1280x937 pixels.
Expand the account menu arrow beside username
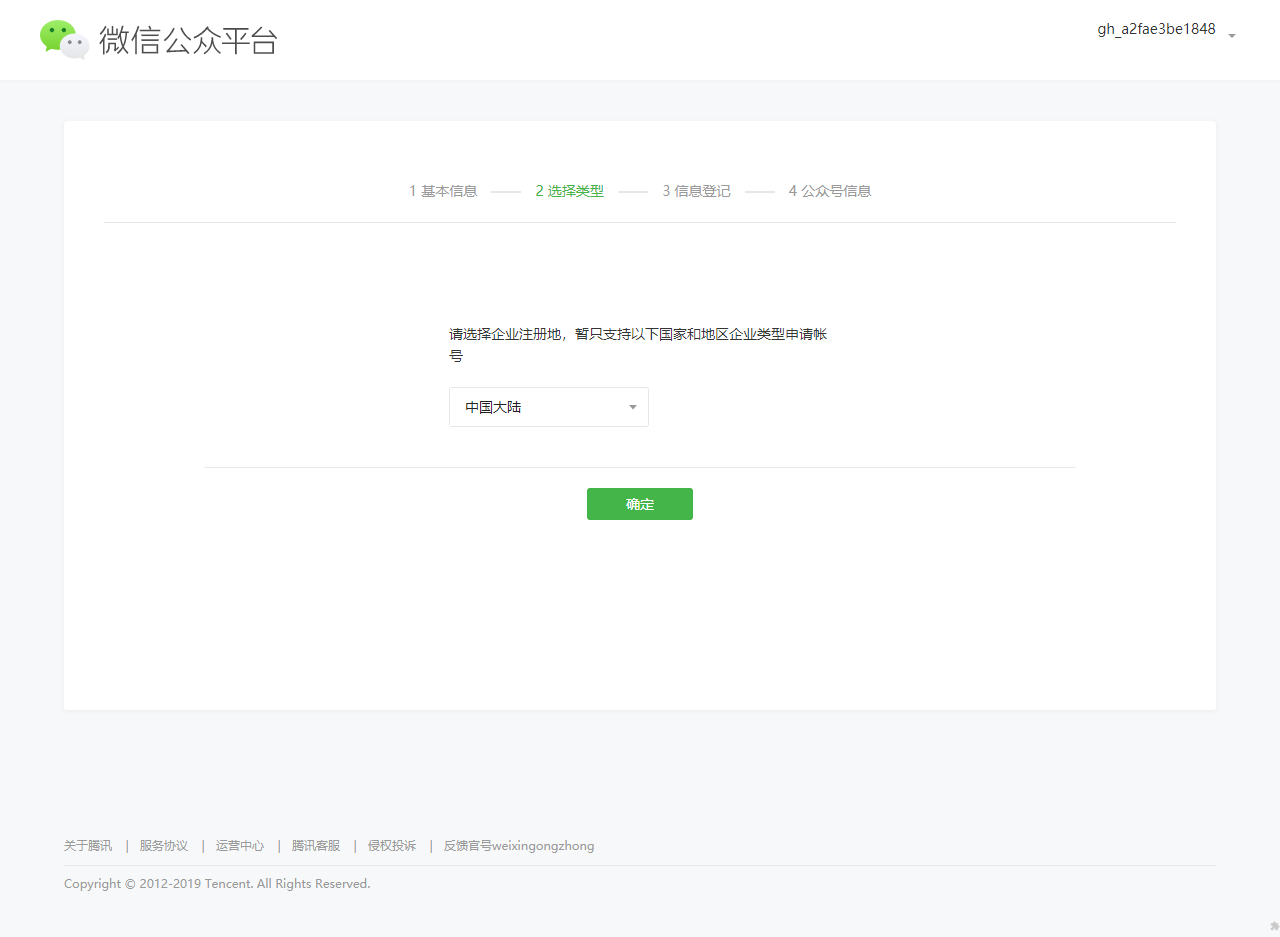pyautogui.click(x=1232, y=35)
